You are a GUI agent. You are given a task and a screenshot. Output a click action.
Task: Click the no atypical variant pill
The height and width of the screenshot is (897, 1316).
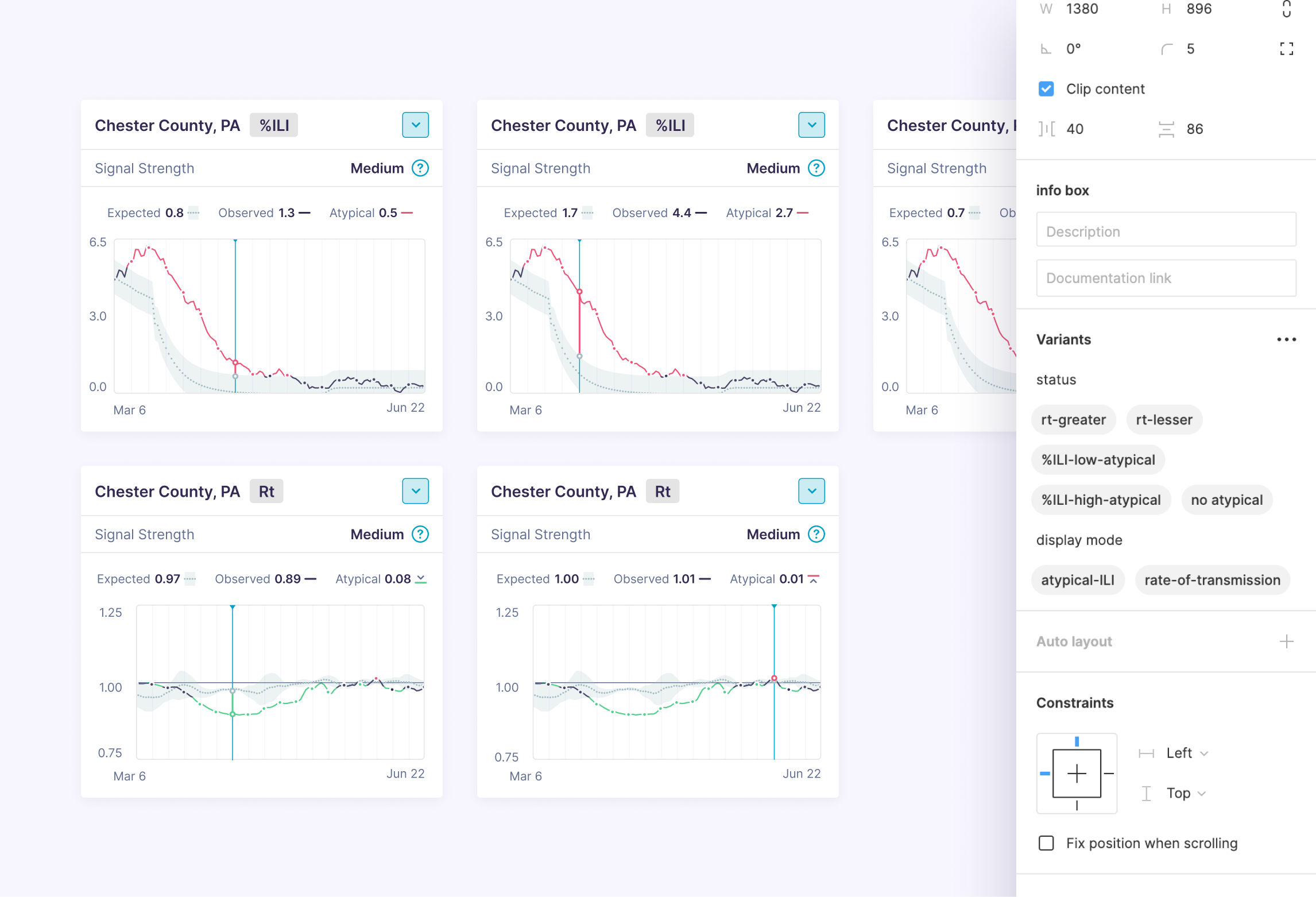1226,500
